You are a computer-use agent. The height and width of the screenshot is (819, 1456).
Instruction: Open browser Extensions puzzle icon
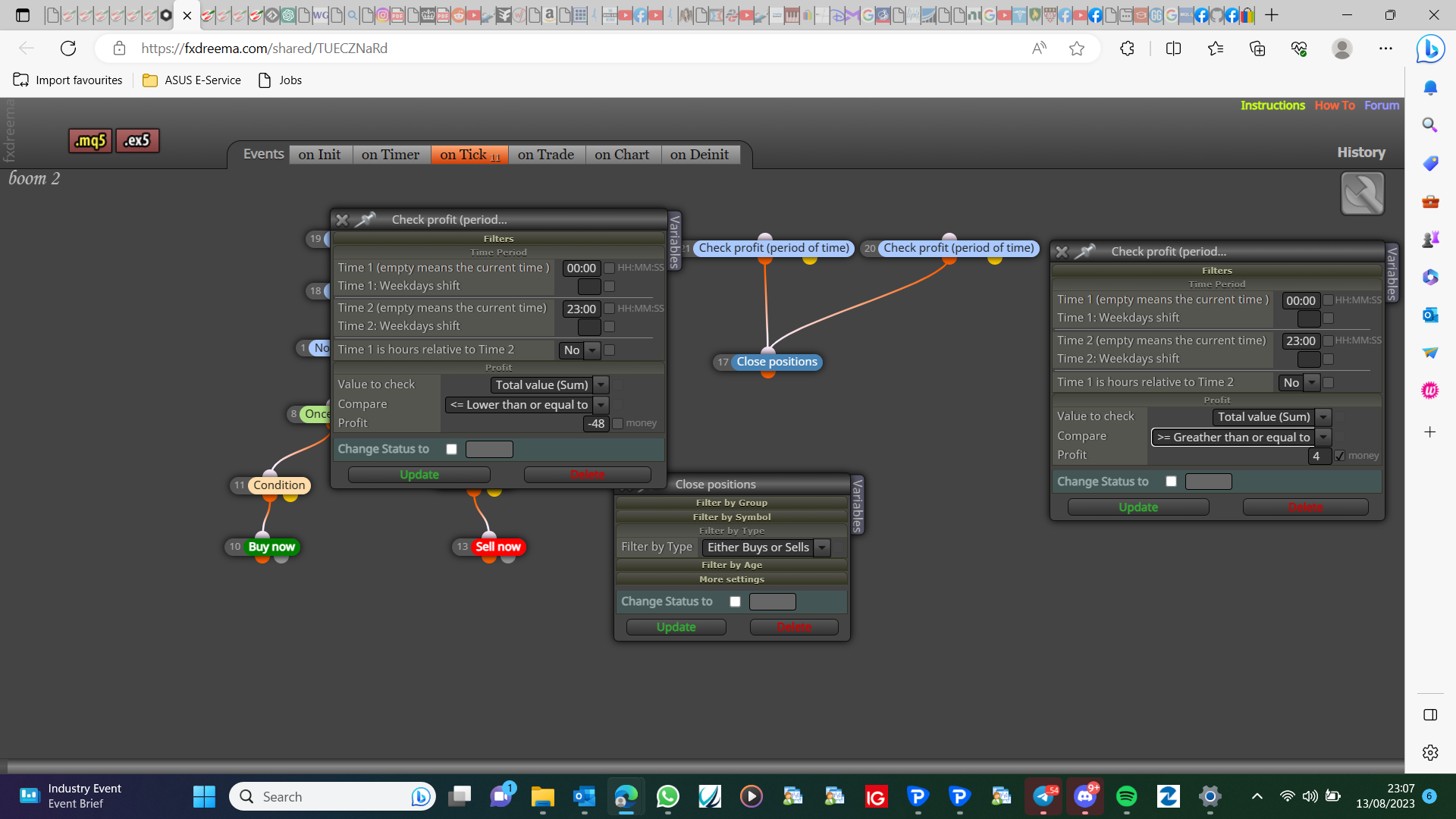(1128, 49)
